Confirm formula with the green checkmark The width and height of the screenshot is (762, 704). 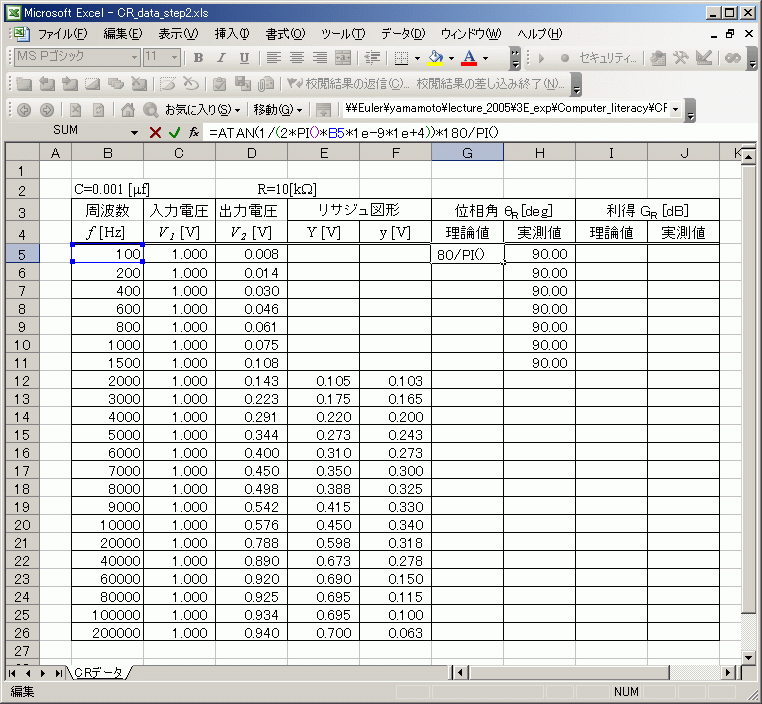[174, 132]
